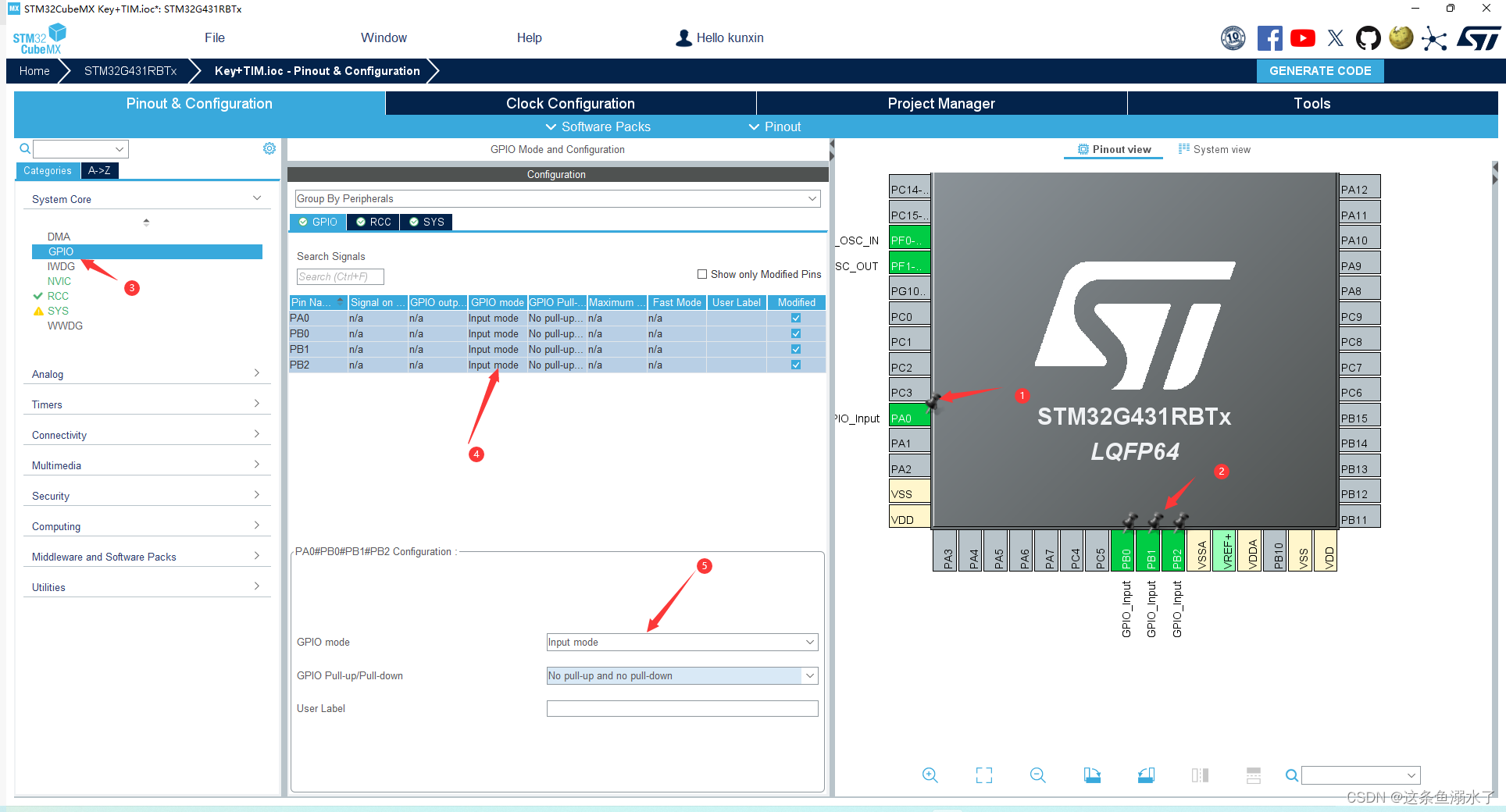Toggle Show only Modified Pins checkbox
Image resolution: width=1506 pixels, height=812 pixels.
pyautogui.click(x=702, y=274)
